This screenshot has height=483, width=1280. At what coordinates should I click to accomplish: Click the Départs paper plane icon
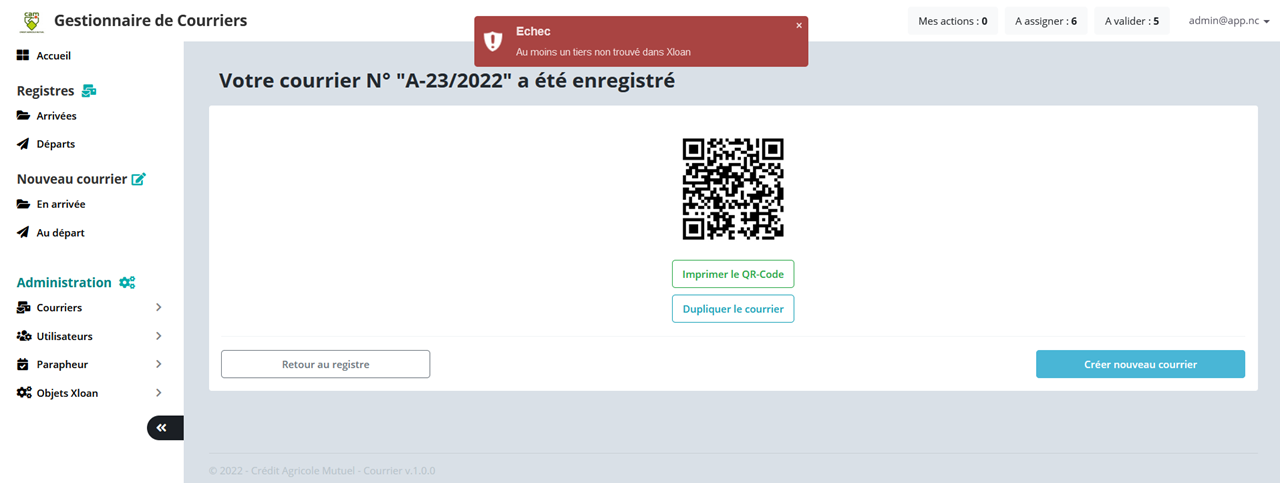pyautogui.click(x=23, y=144)
